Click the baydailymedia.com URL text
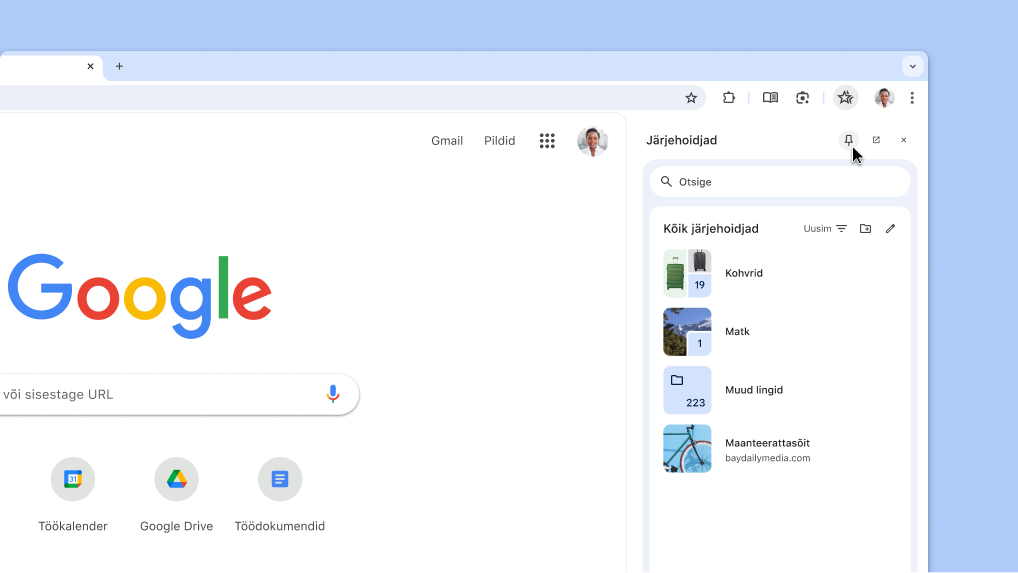The height and width of the screenshot is (573, 1018). pyautogui.click(x=767, y=458)
